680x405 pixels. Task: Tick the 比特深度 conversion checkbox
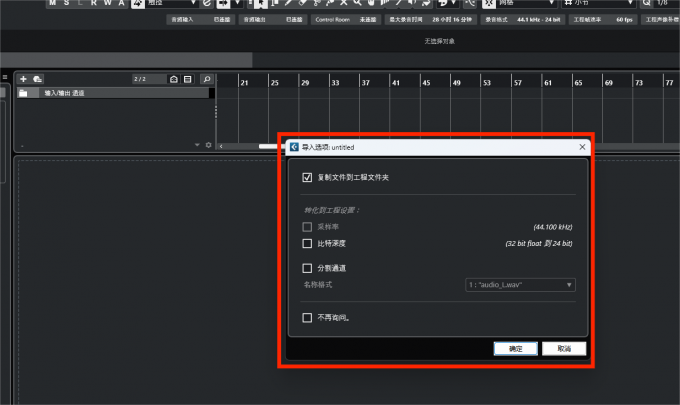[x=307, y=243]
